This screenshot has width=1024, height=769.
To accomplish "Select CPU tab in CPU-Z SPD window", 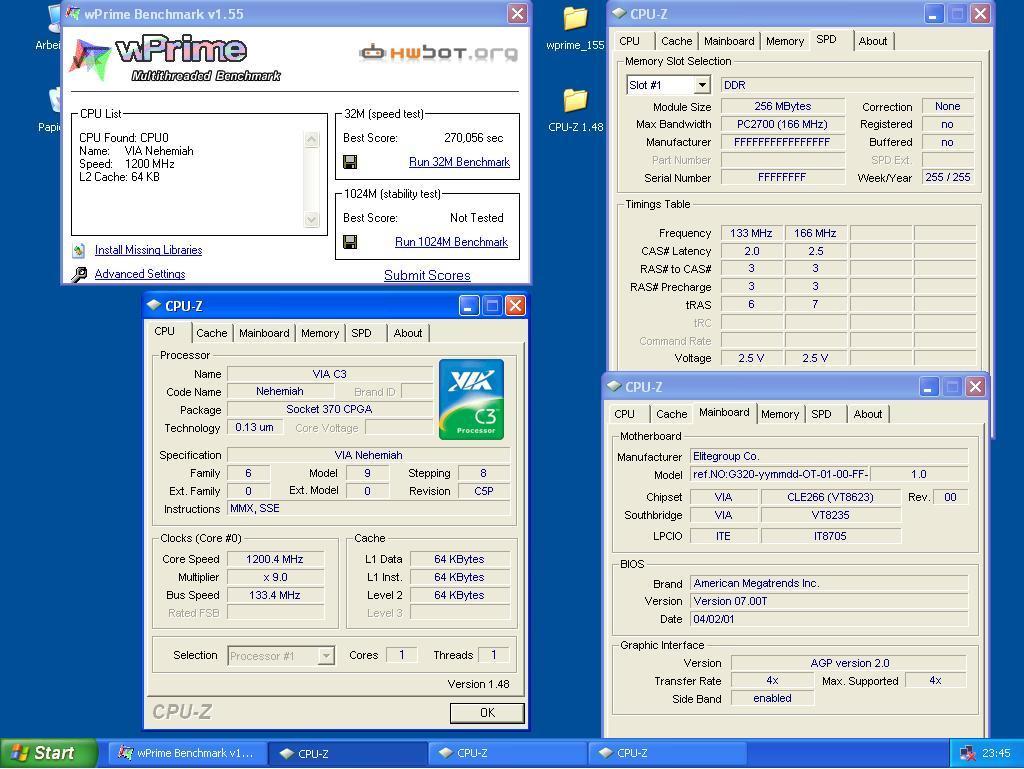I will 630,41.
